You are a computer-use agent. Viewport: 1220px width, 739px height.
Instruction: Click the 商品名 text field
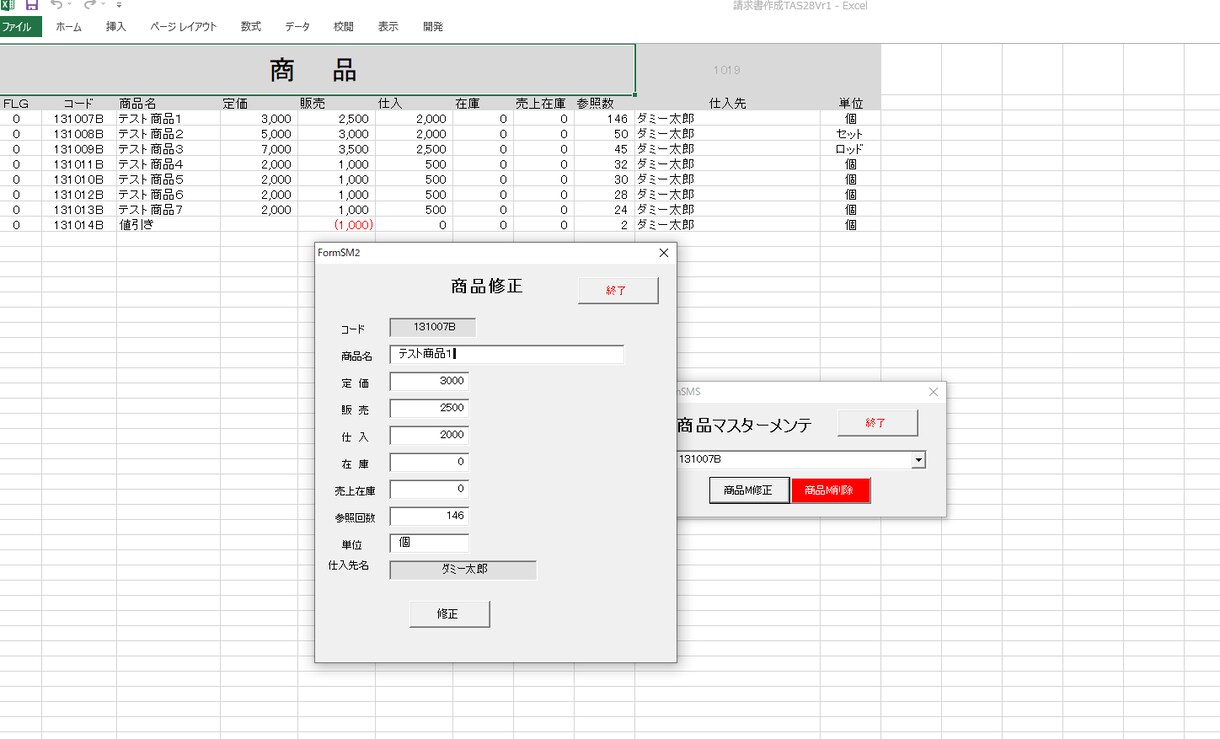506,354
